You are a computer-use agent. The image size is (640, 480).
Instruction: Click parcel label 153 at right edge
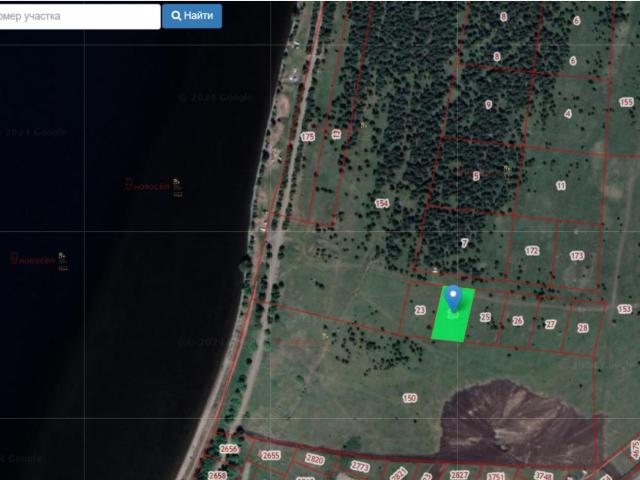point(625,310)
